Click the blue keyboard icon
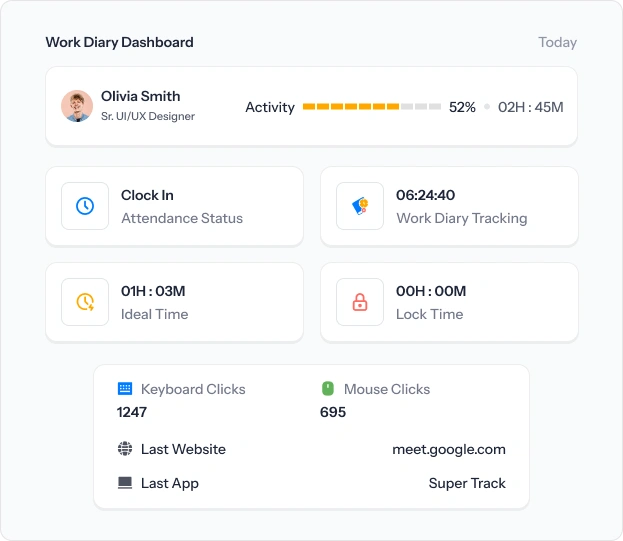Viewport: 623px width, 541px height. click(x=125, y=389)
